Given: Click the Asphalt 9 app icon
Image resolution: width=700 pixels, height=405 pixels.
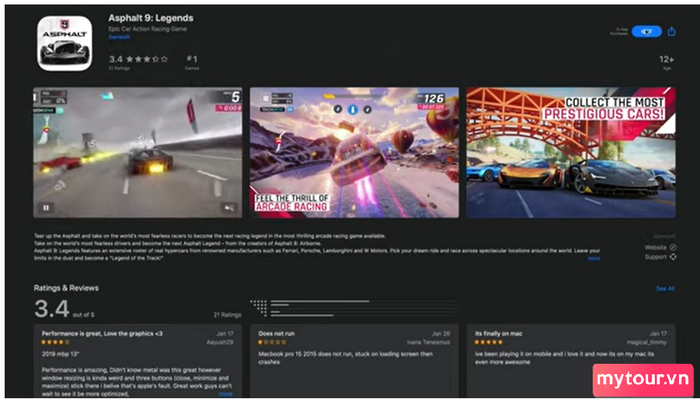Looking at the screenshot, I should pyautogui.click(x=65, y=43).
